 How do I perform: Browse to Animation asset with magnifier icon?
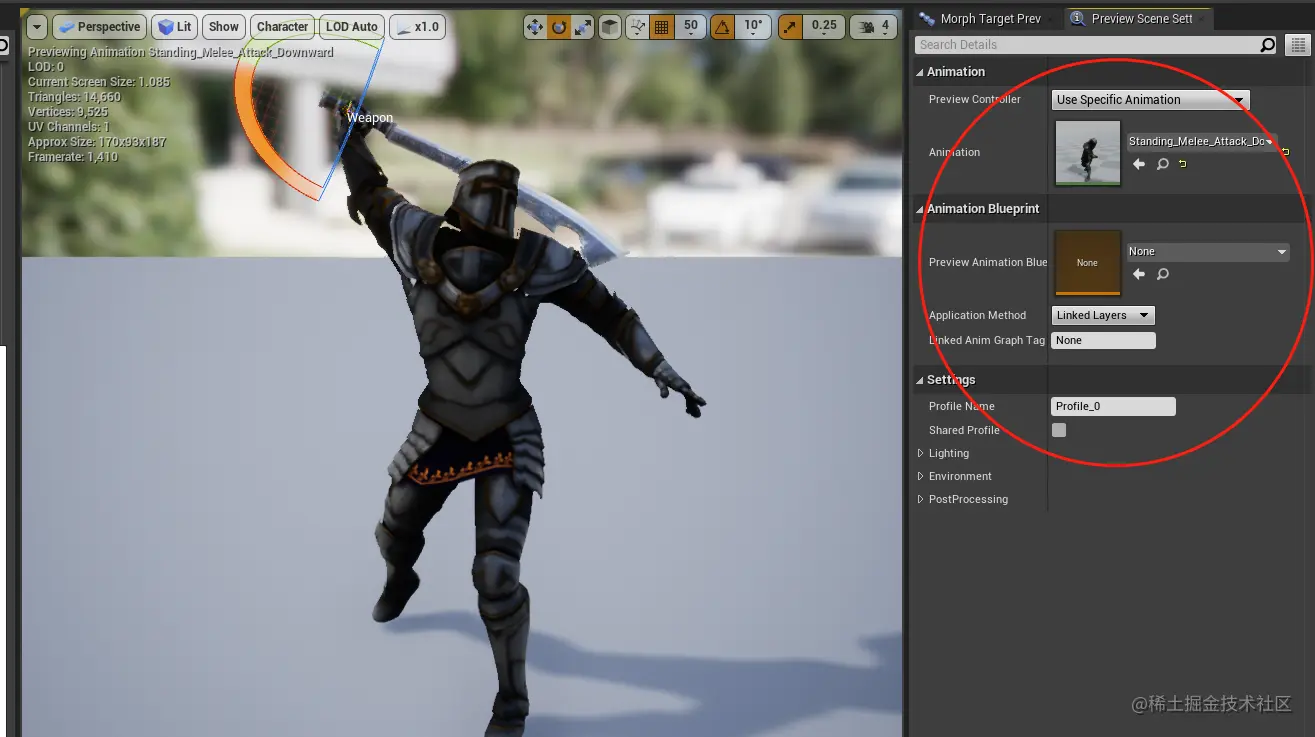[x=1163, y=164]
